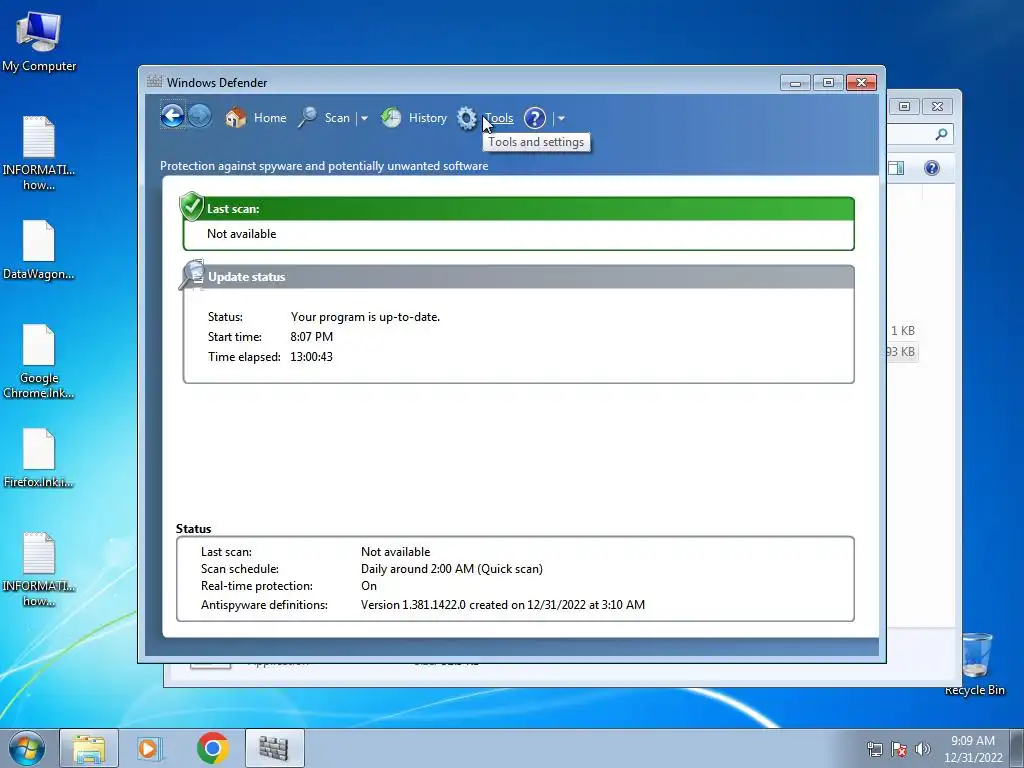This screenshot has height=768, width=1024.
Task: Launch Windows Media Player from taskbar
Action: [149, 748]
